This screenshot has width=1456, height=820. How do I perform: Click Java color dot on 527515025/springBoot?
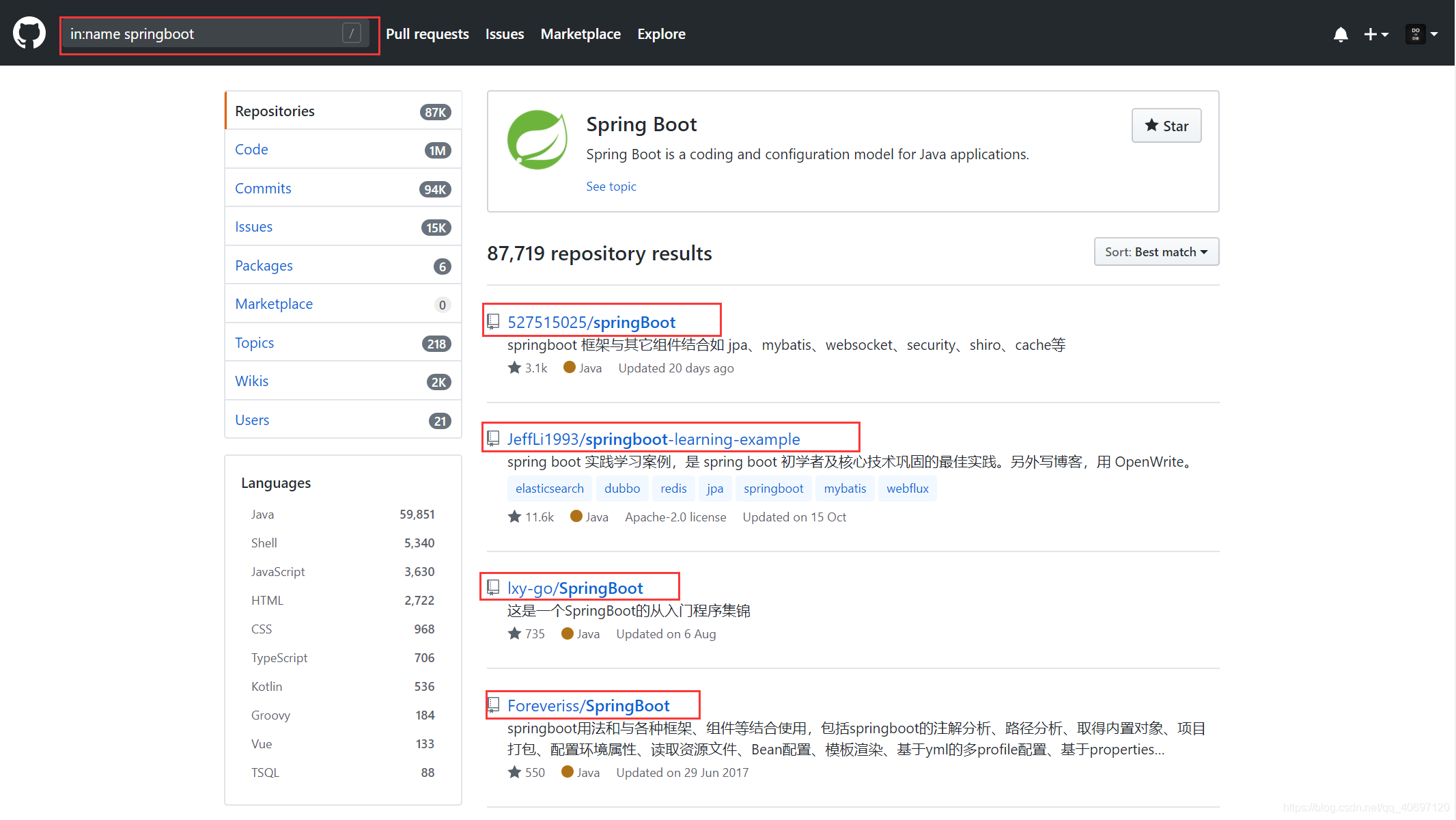click(x=569, y=368)
